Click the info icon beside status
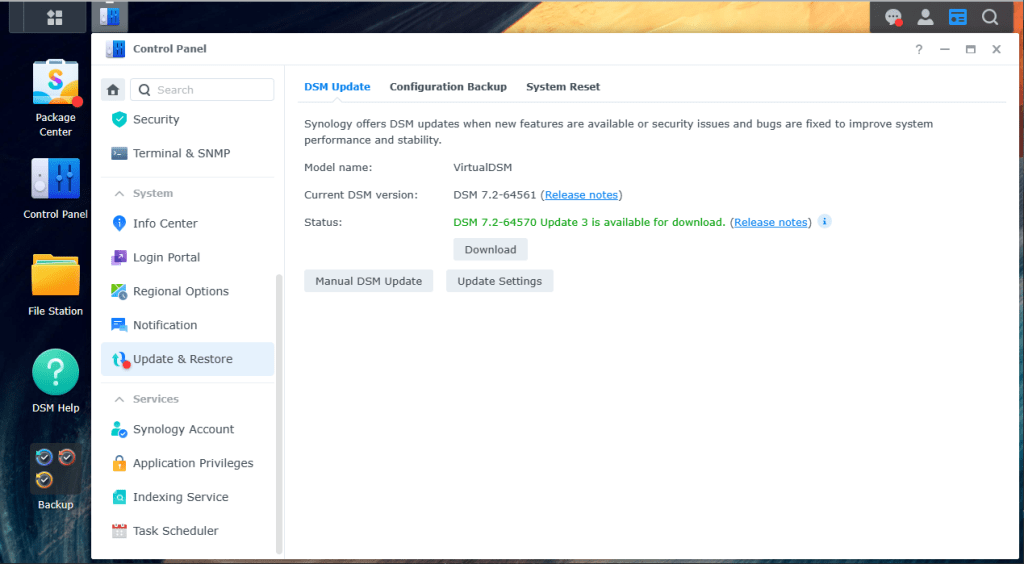The height and width of the screenshot is (564, 1024). 824,221
